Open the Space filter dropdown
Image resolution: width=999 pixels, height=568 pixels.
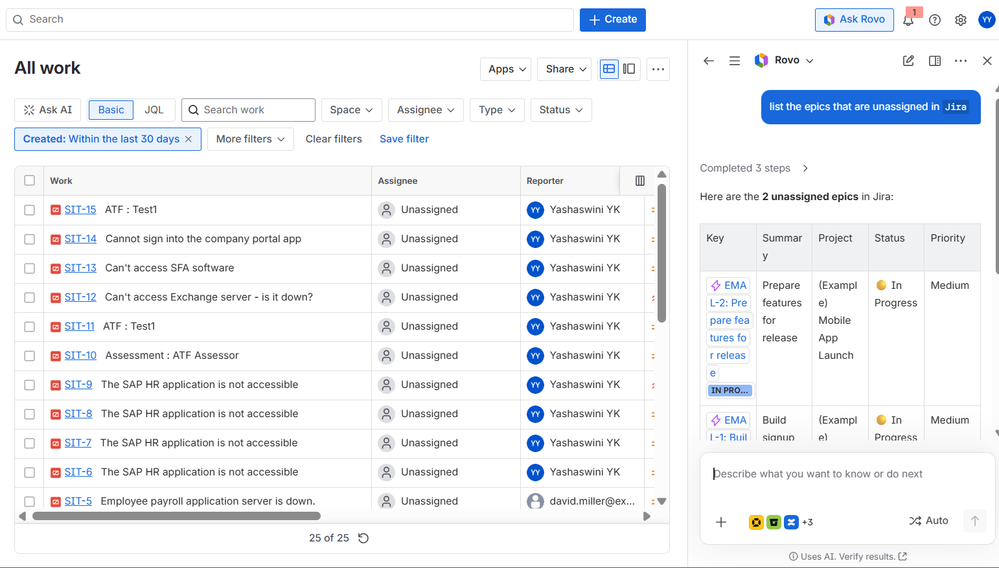tap(351, 110)
